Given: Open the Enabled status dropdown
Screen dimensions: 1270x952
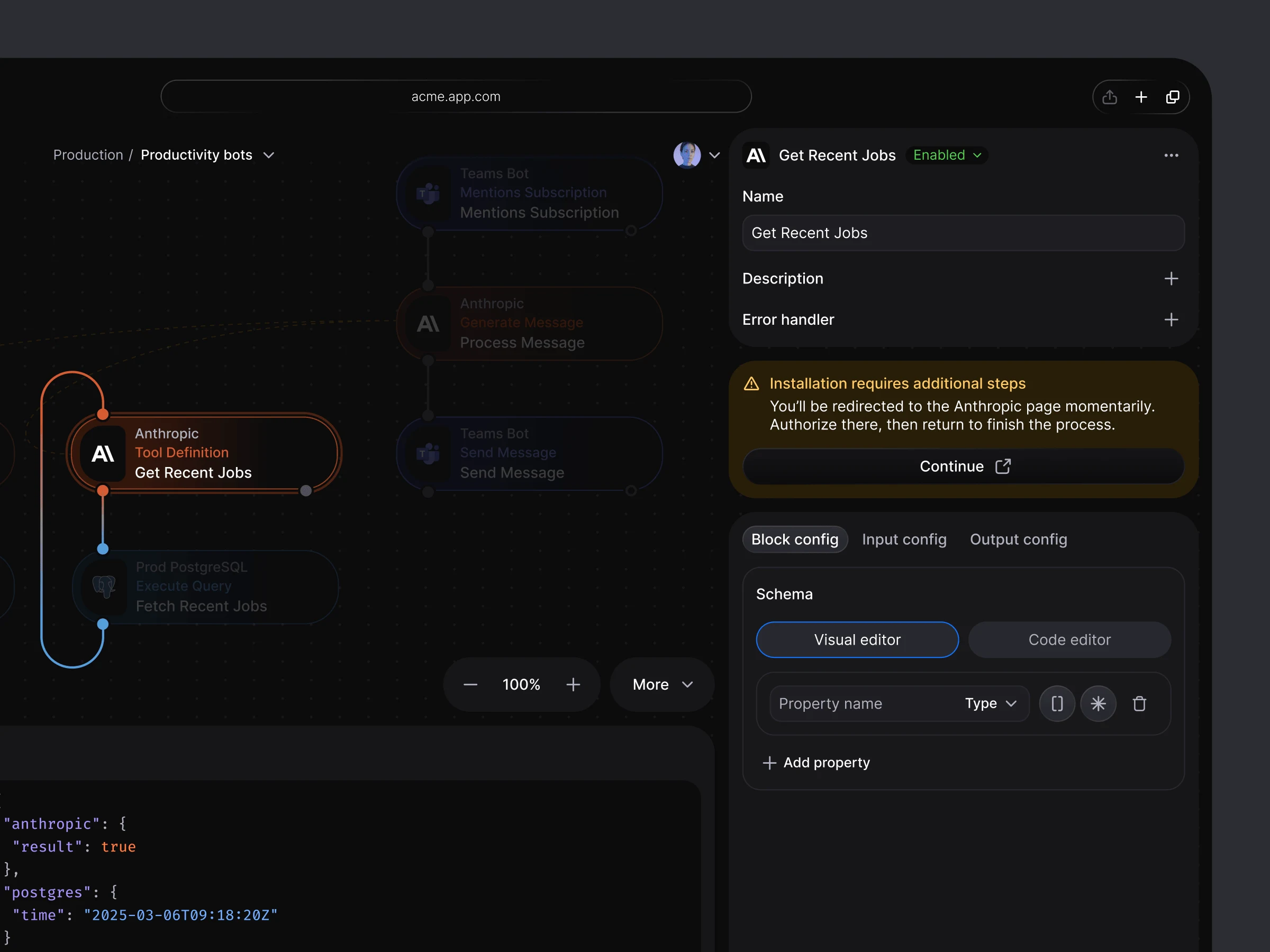Looking at the screenshot, I should [x=947, y=155].
